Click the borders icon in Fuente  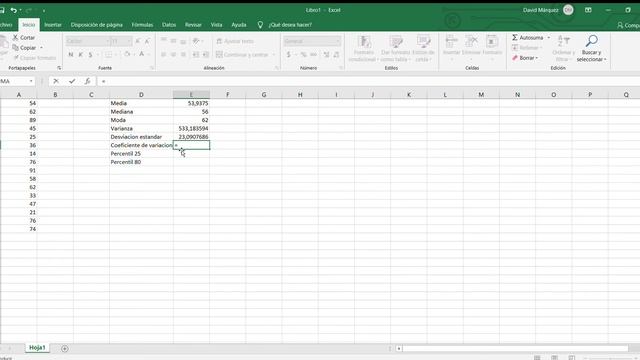coord(108,54)
